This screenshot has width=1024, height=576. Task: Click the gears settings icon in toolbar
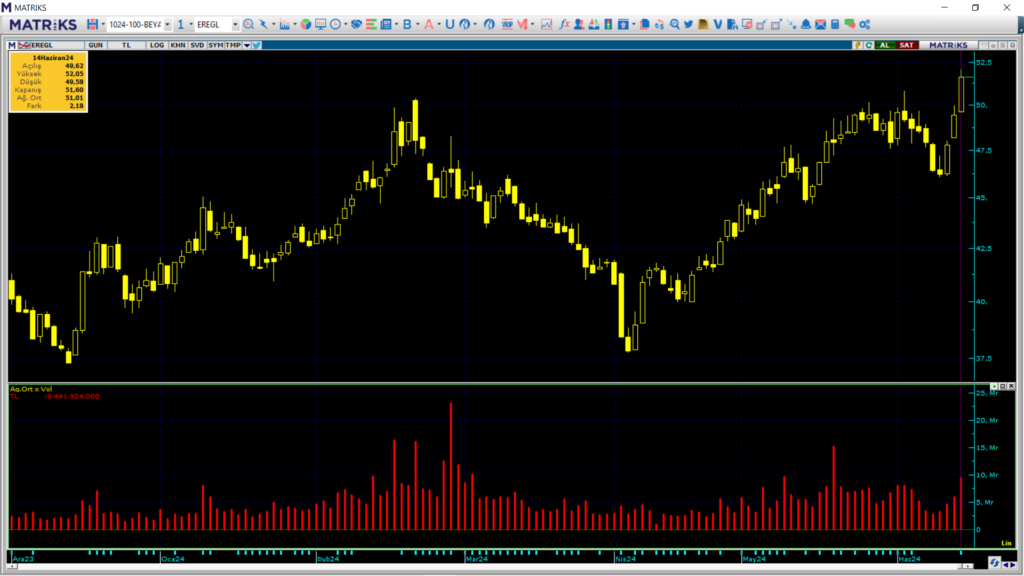(864, 24)
